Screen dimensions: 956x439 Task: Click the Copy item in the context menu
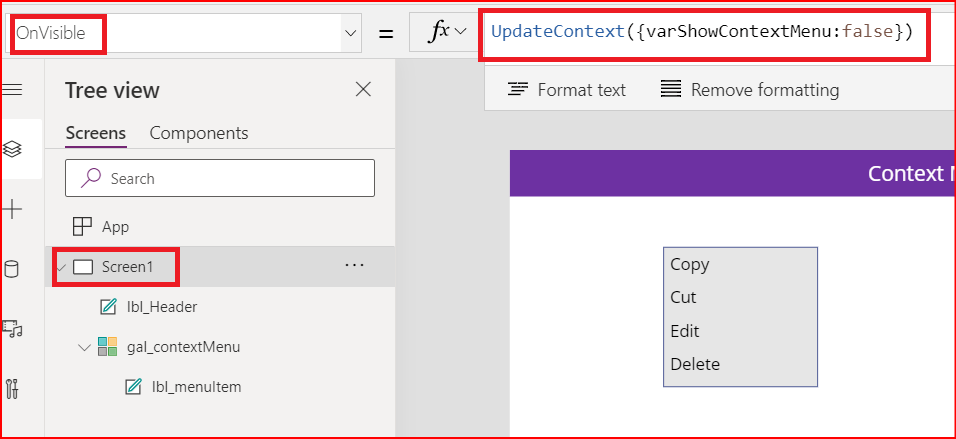click(690, 264)
